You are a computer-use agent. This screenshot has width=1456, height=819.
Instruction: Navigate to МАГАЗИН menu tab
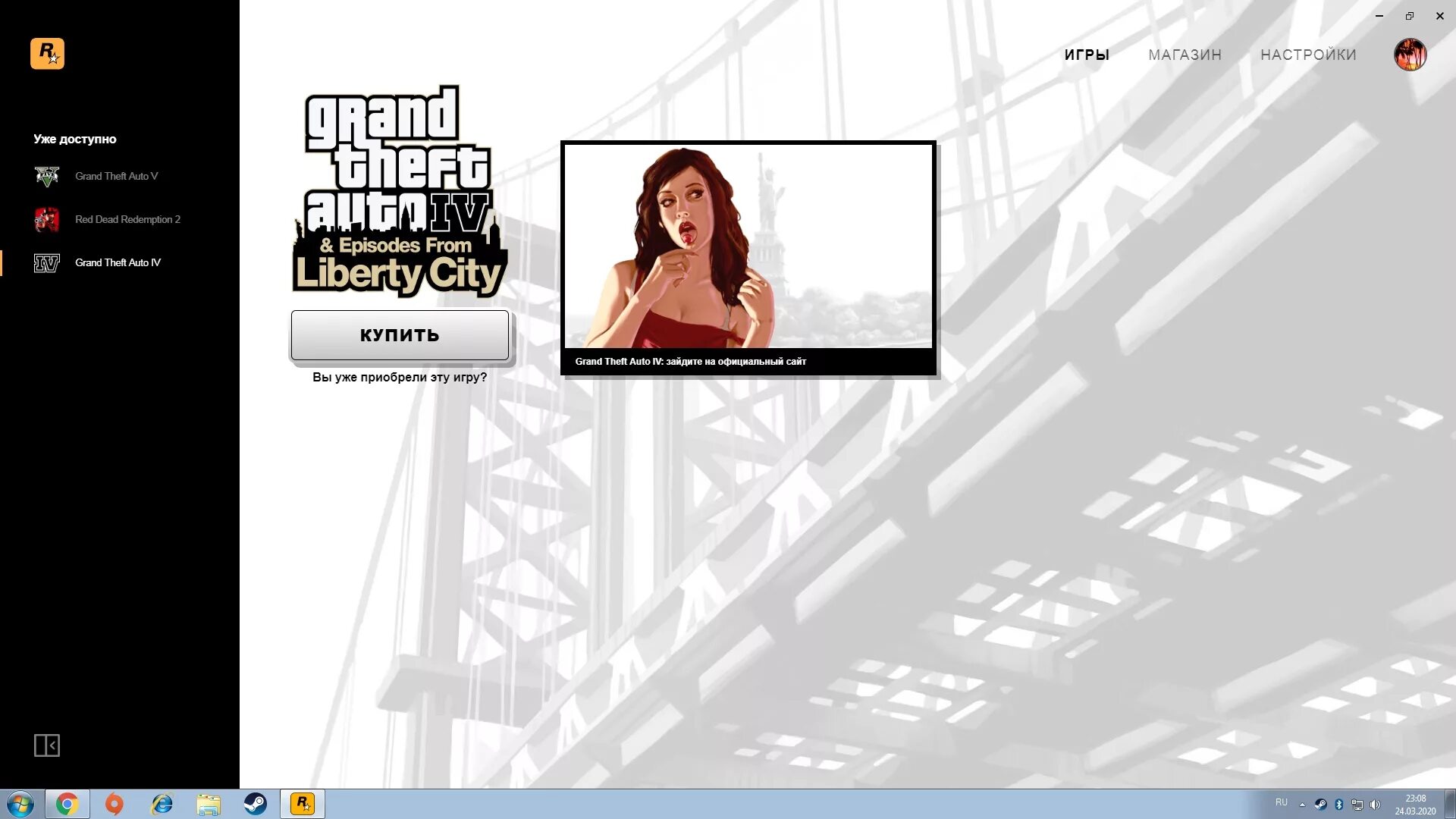pos(1185,54)
